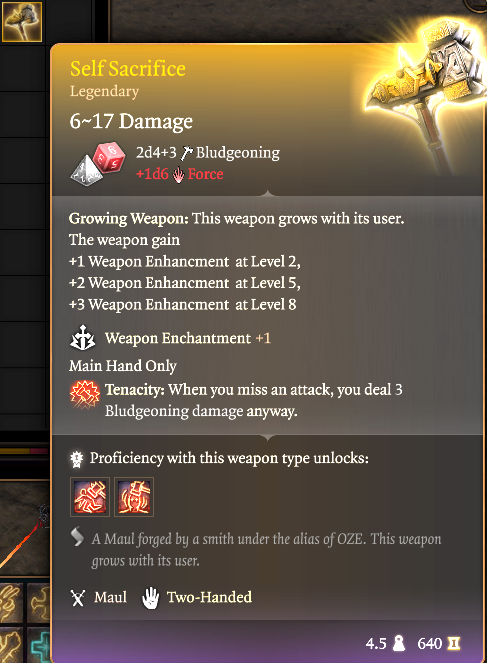
Task: Click the Bludgeoning hammer icon
Action: click(x=186, y=153)
